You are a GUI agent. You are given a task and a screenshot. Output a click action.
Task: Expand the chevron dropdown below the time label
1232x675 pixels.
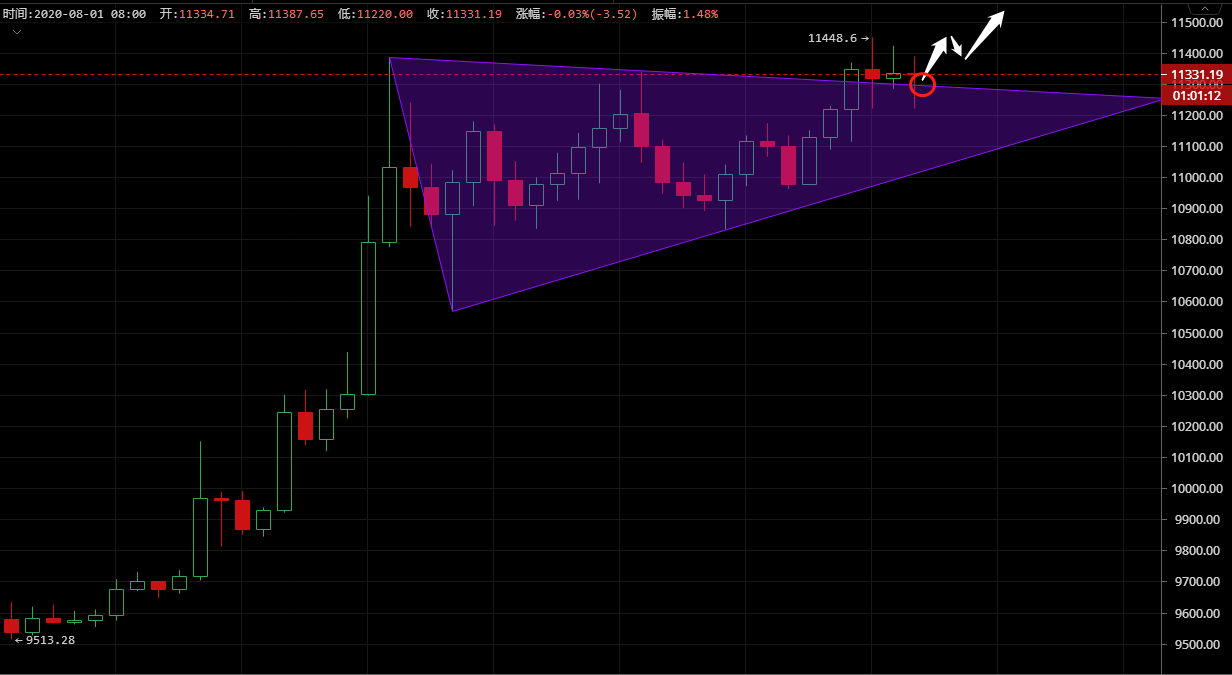coord(16,32)
